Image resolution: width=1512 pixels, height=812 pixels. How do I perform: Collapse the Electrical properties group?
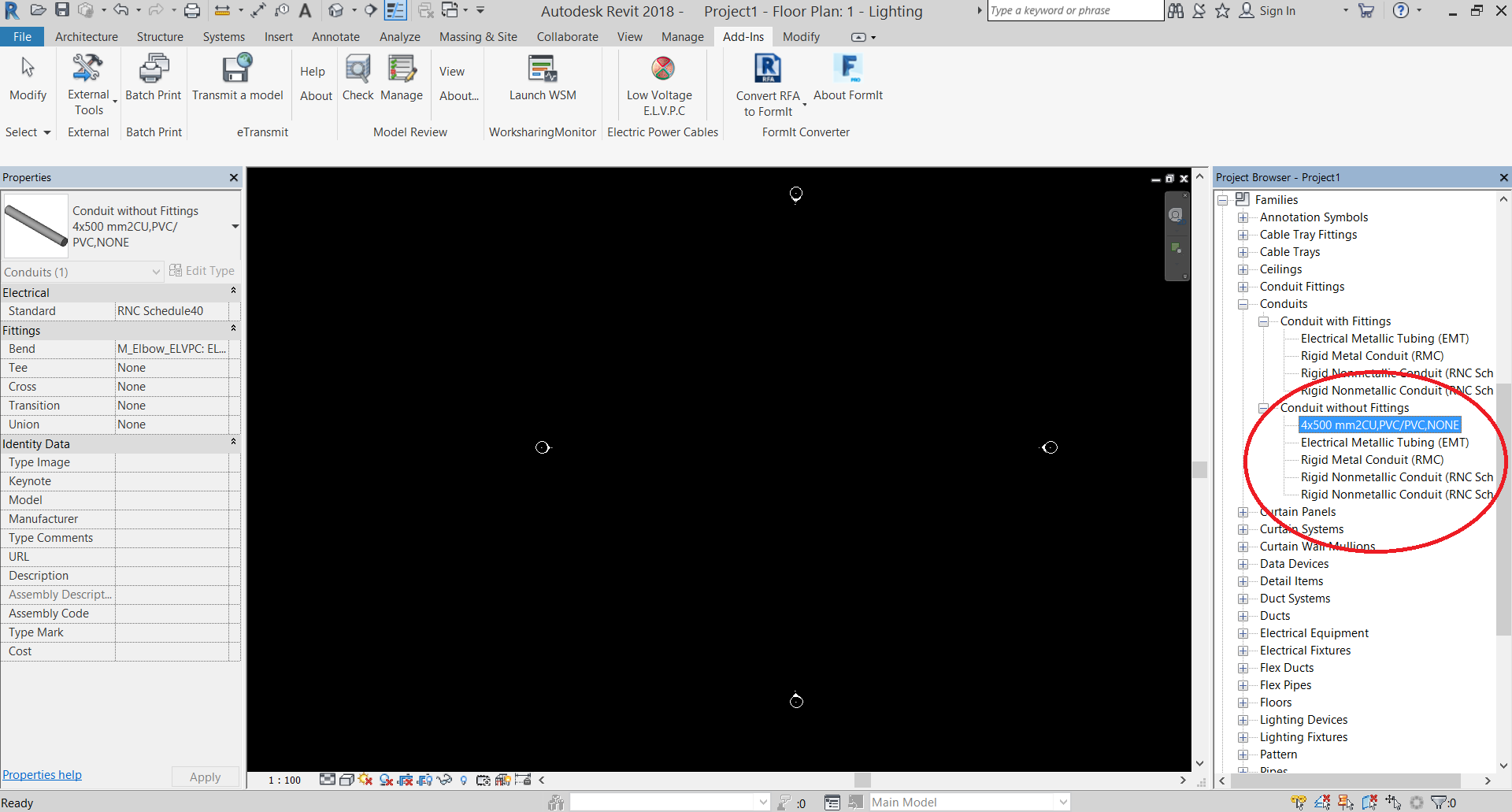[x=233, y=291]
